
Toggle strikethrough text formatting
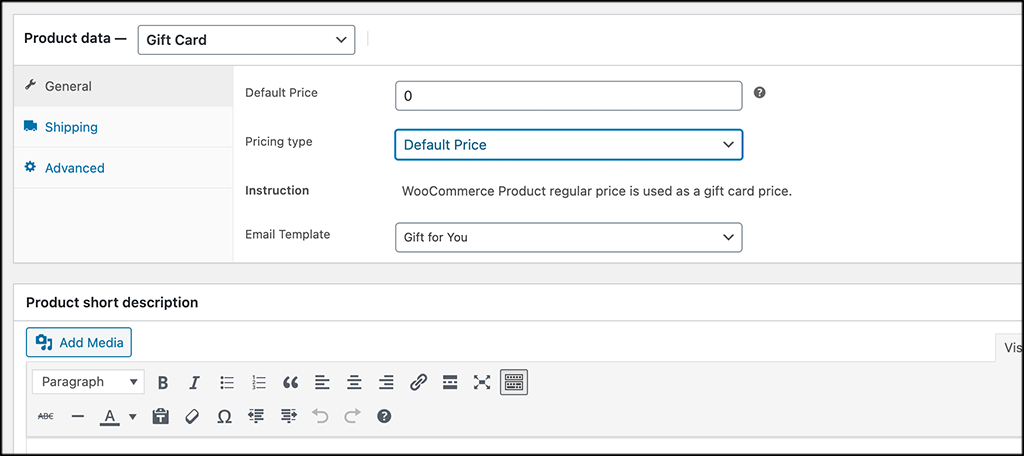tap(45, 416)
